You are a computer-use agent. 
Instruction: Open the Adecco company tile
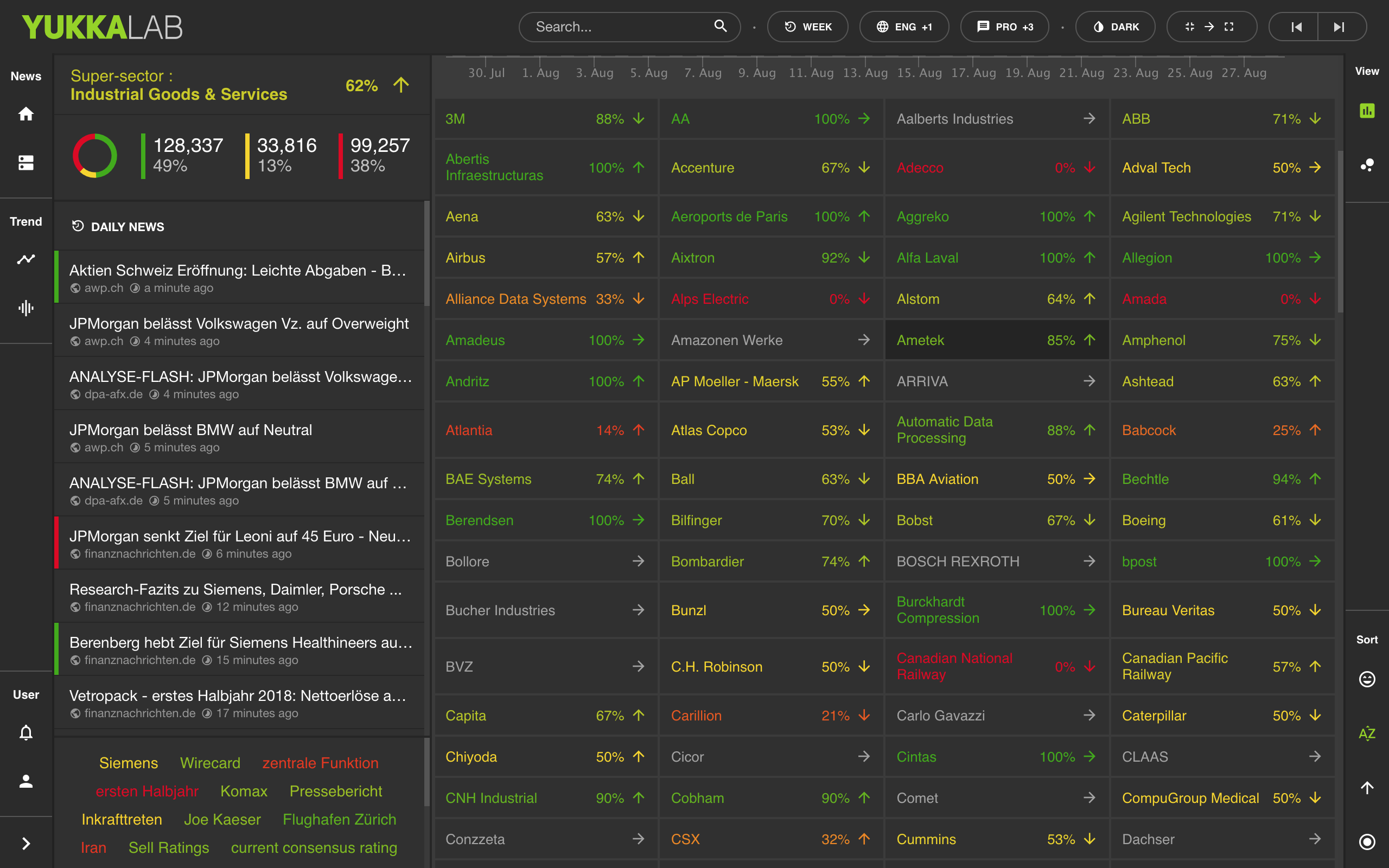click(x=997, y=168)
